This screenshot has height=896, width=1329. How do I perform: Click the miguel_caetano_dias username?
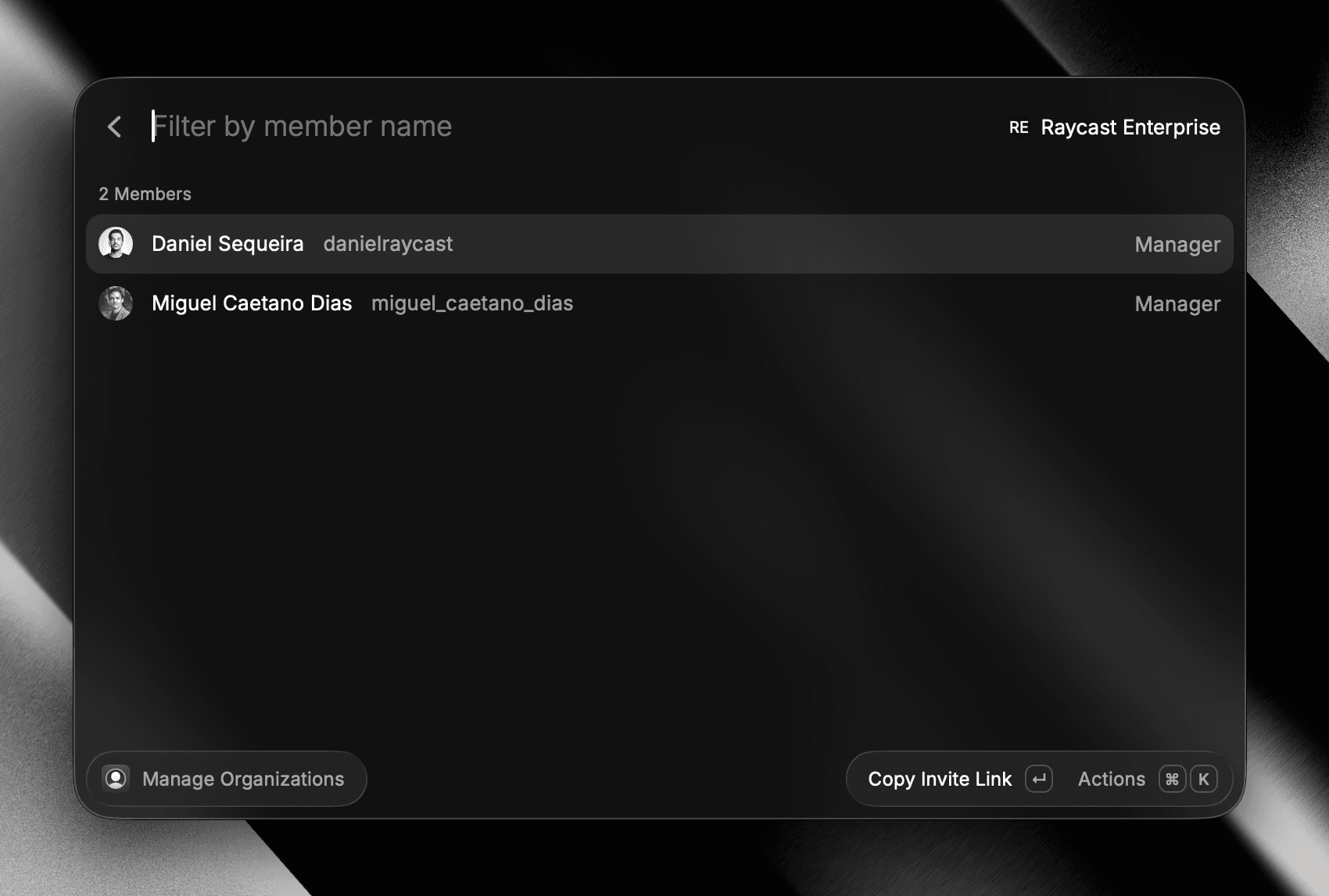click(472, 303)
